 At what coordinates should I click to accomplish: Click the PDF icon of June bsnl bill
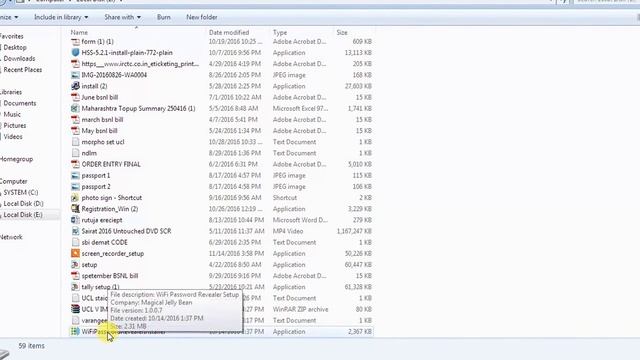coord(75,97)
